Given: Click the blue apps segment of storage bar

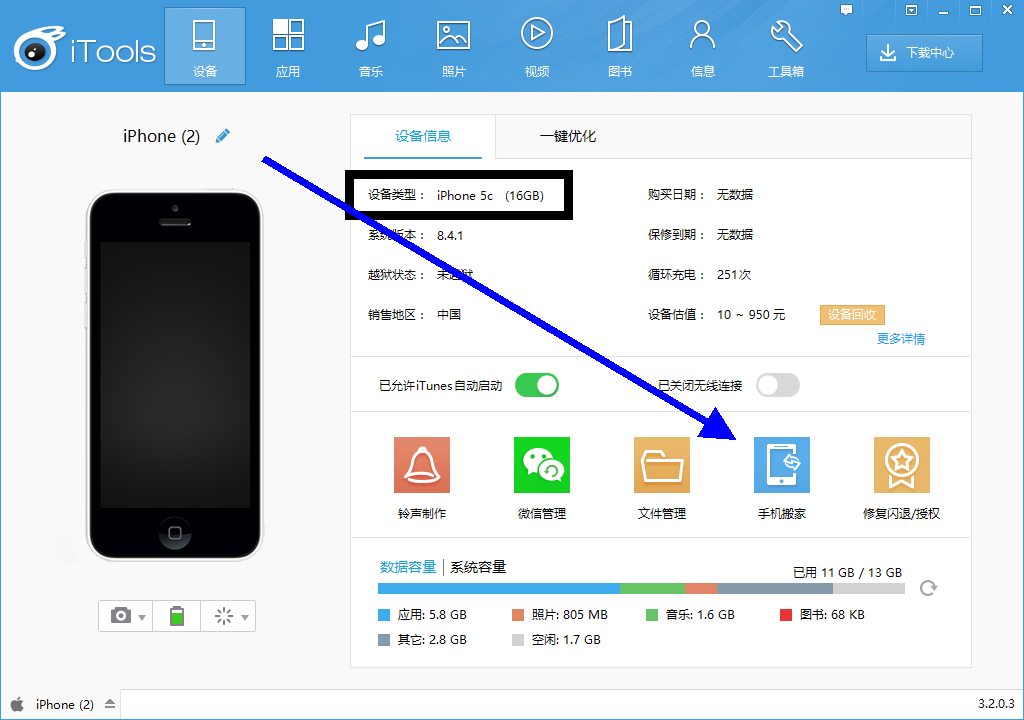Looking at the screenshot, I should point(498,589).
